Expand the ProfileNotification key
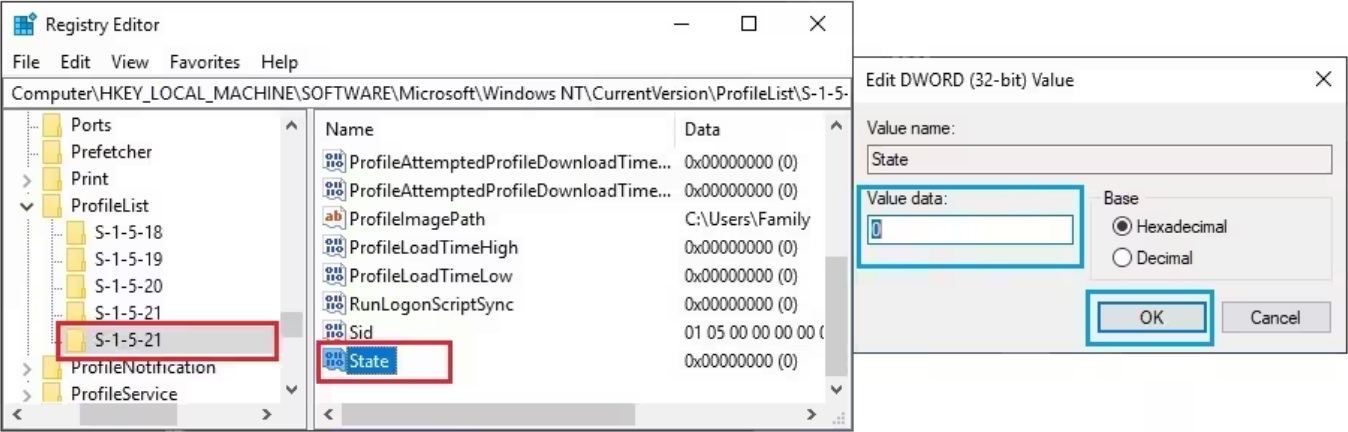This screenshot has width=1348, height=432. click(26, 368)
